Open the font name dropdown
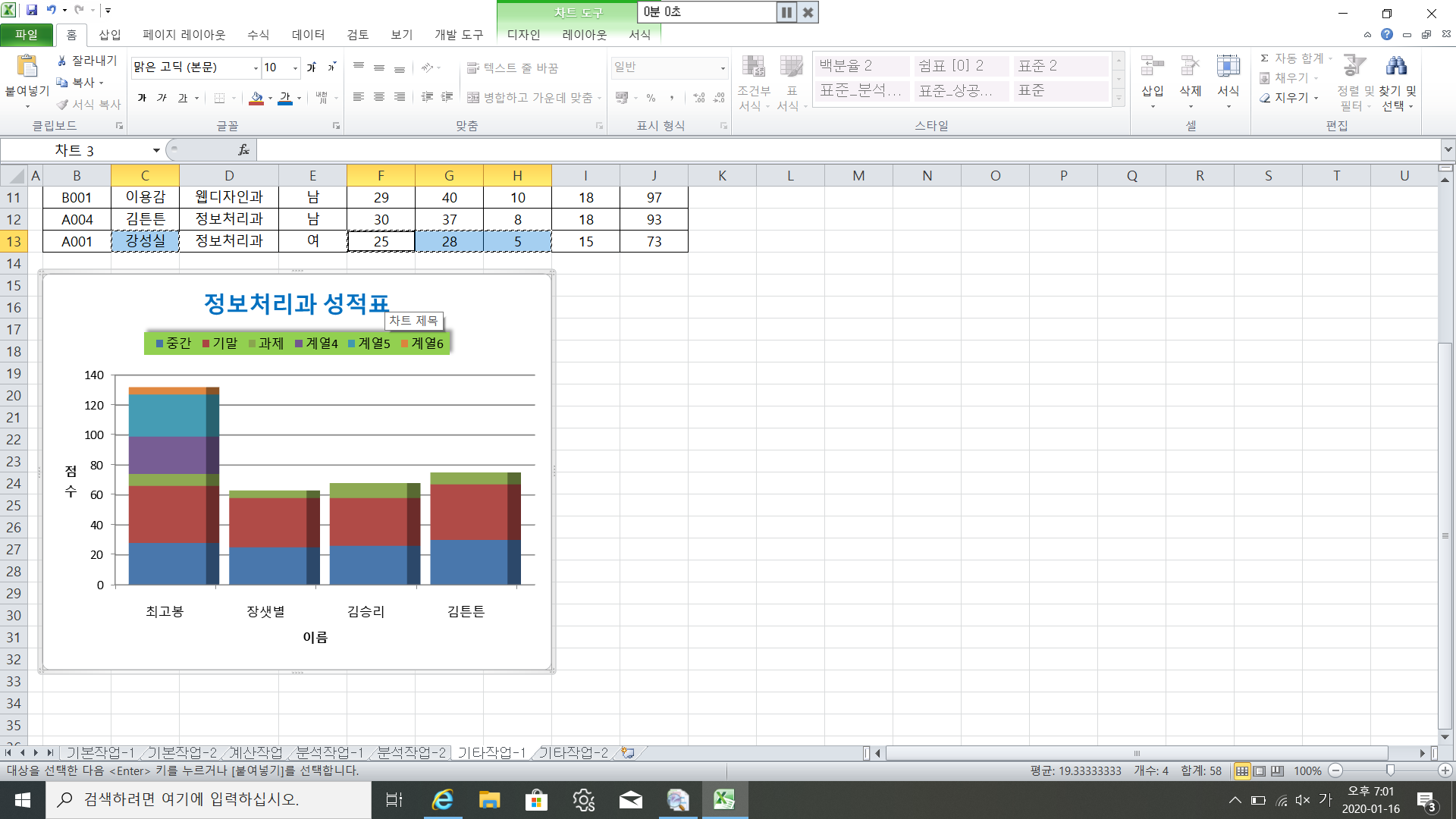This screenshot has width=1456, height=819. click(256, 67)
